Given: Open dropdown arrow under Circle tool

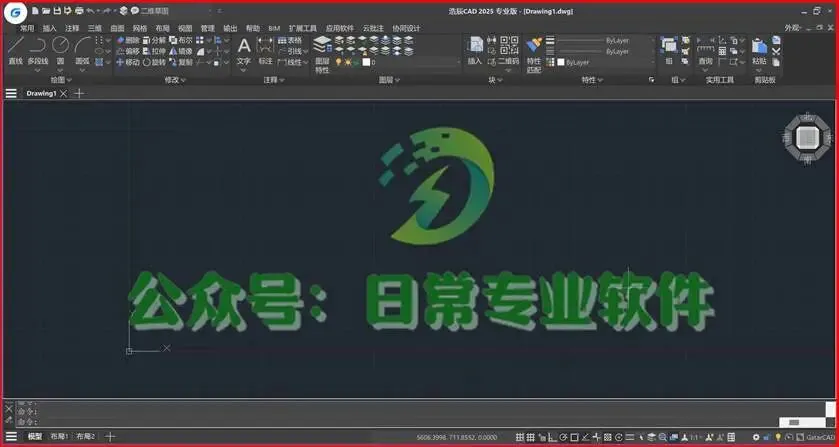Looking at the screenshot, I should pyautogui.click(x=60, y=71).
